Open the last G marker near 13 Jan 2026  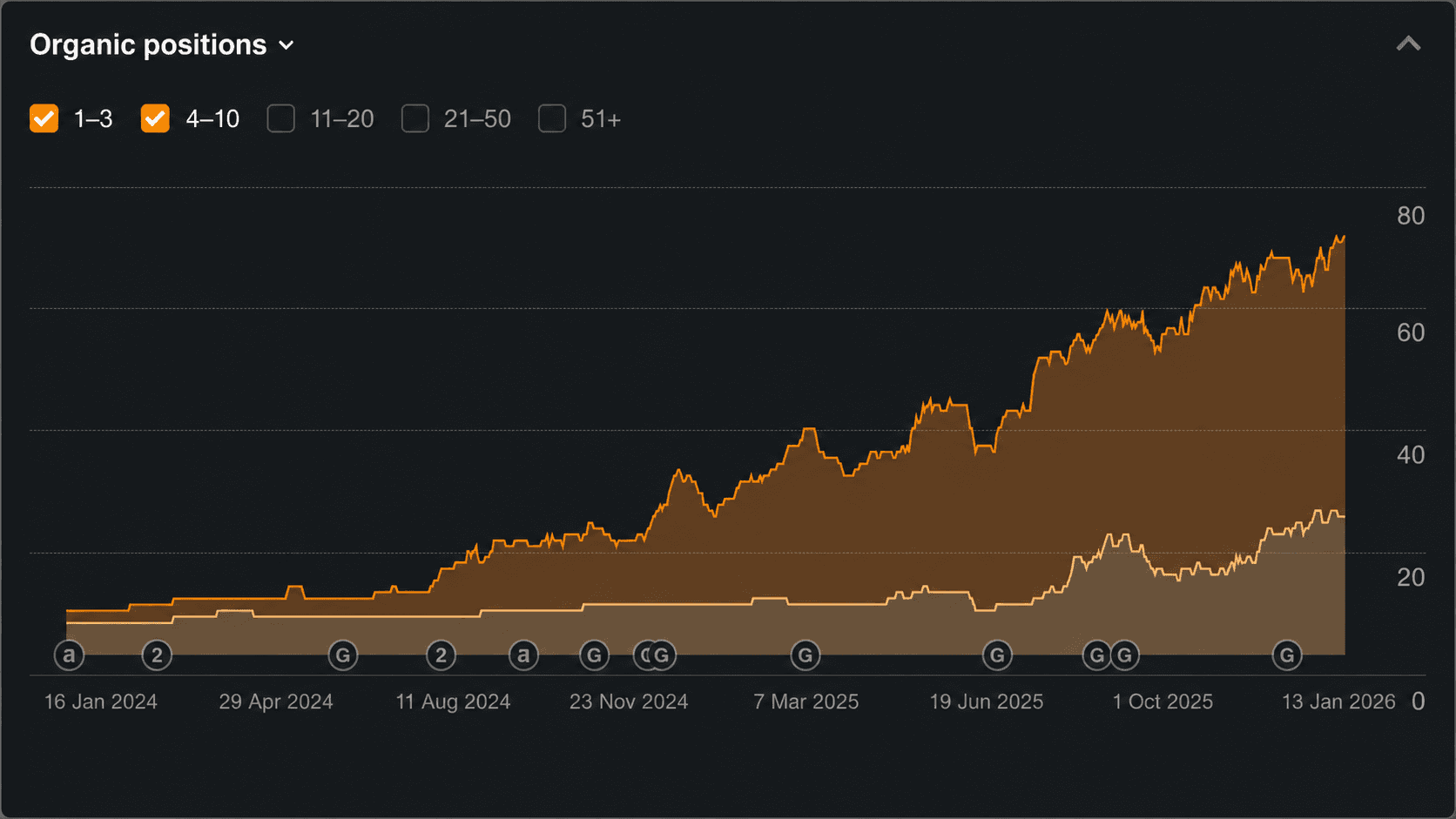1287,655
